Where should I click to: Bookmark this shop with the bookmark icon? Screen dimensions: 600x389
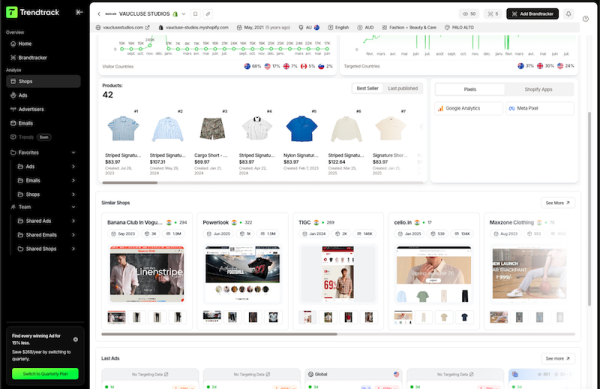[x=195, y=14]
